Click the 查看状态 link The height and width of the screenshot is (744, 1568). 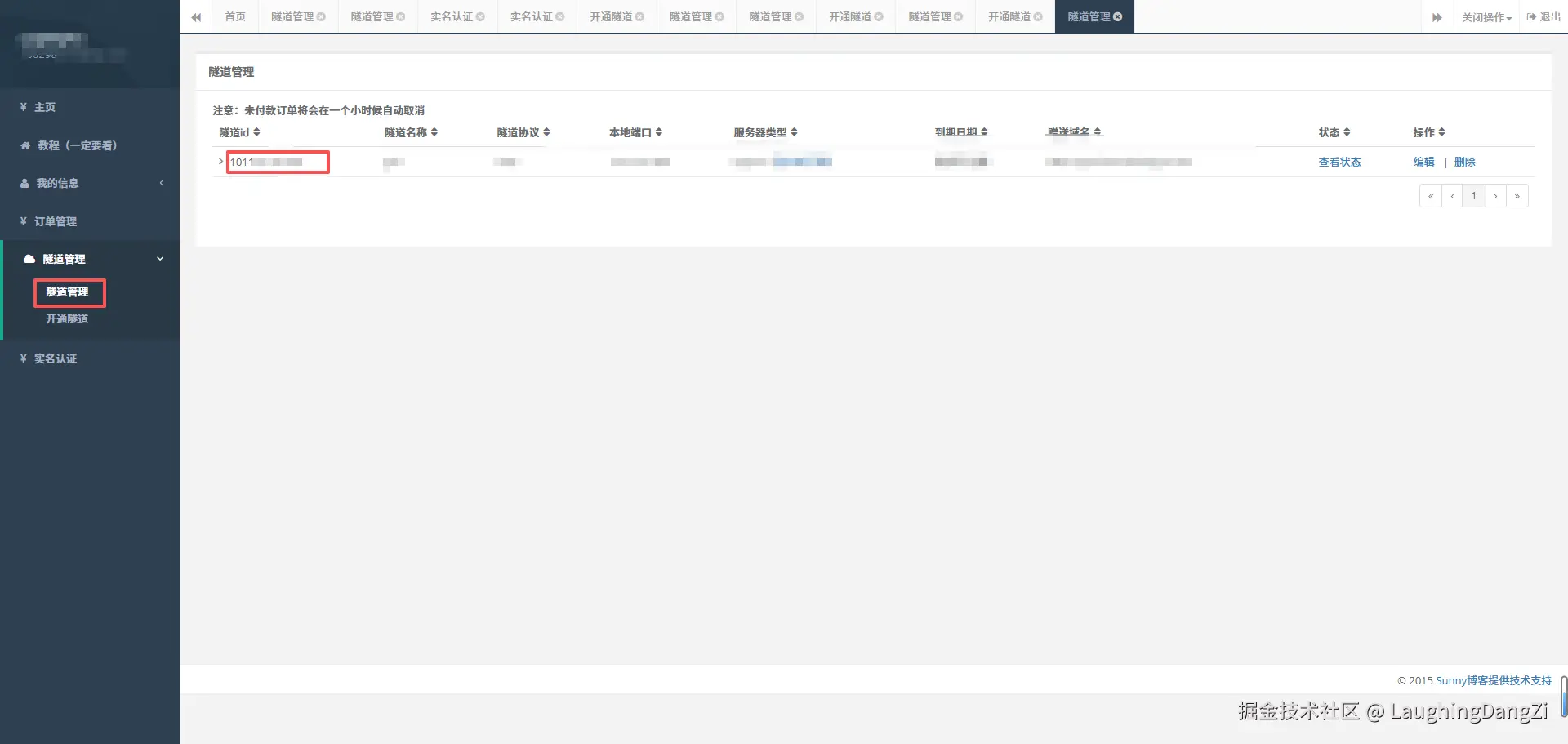pyautogui.click(x=1339, y=162)
